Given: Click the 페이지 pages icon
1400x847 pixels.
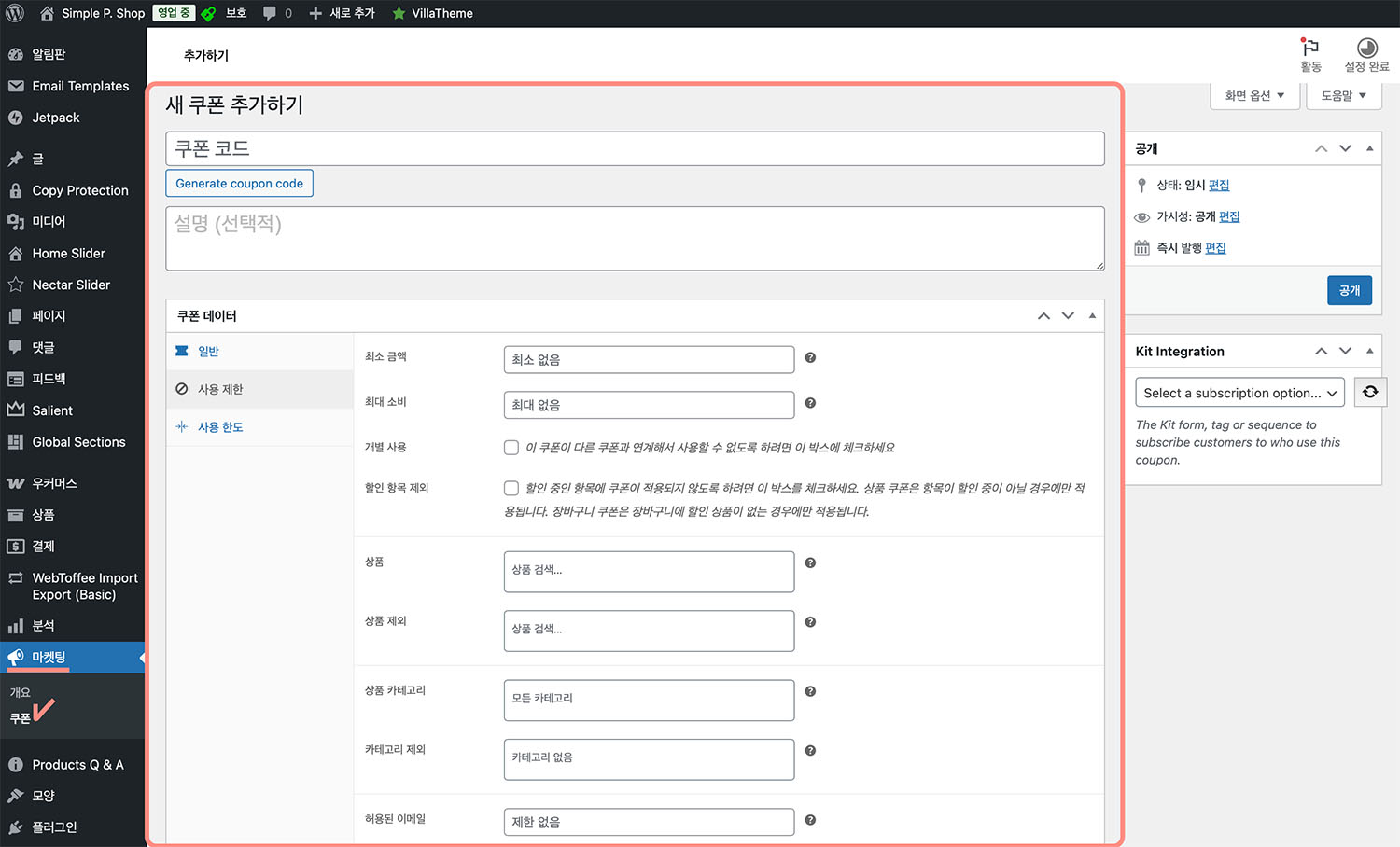Looking at the screenshot, I should [x=15, y=315].
